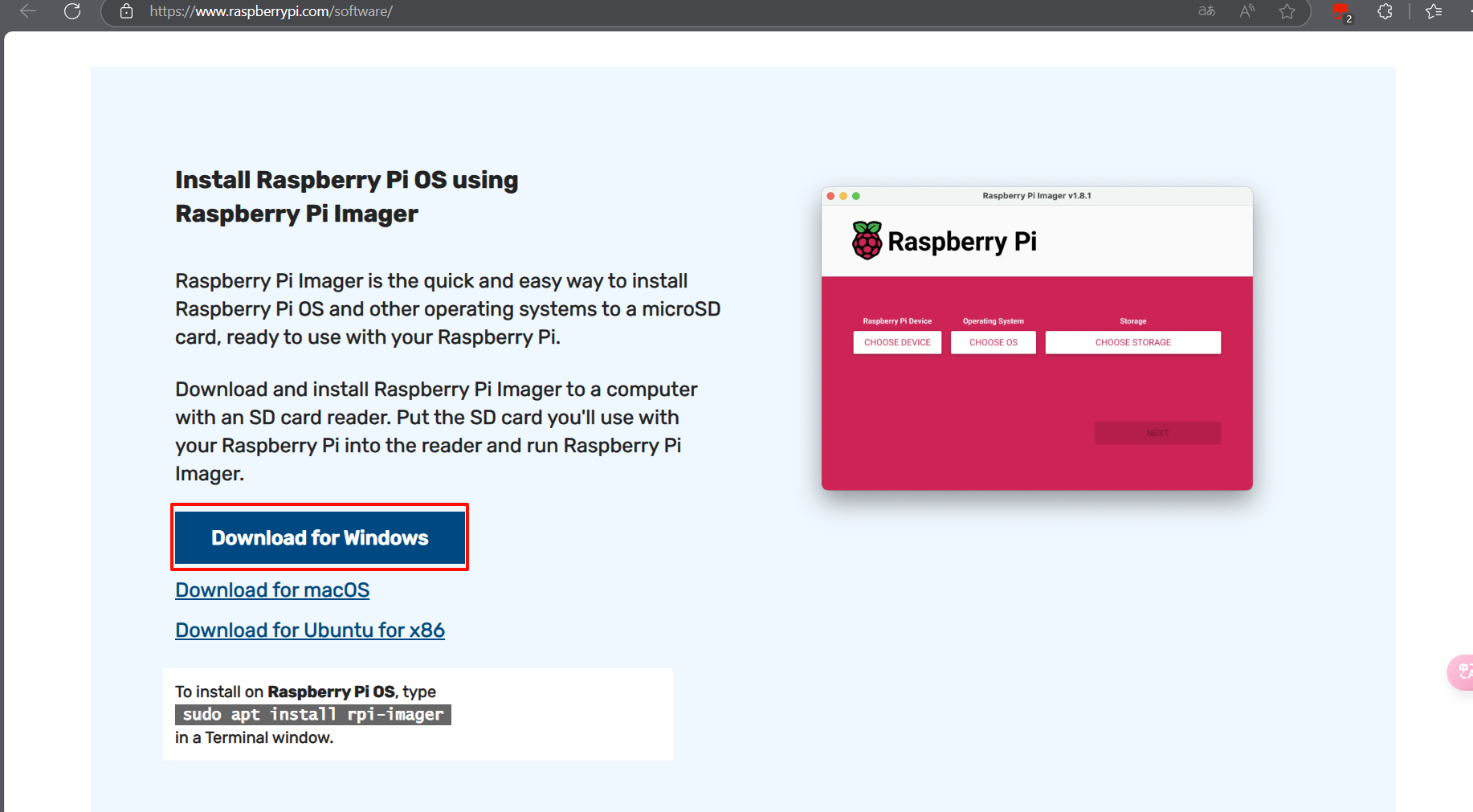The image size is (1473, 812).
Task: Click the sudo apt install rpi-imager command
Action: 313,714
